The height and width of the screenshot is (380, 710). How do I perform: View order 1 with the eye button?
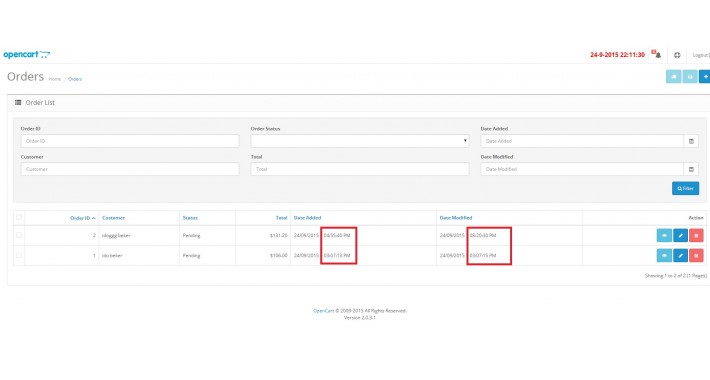coord(664,255)
